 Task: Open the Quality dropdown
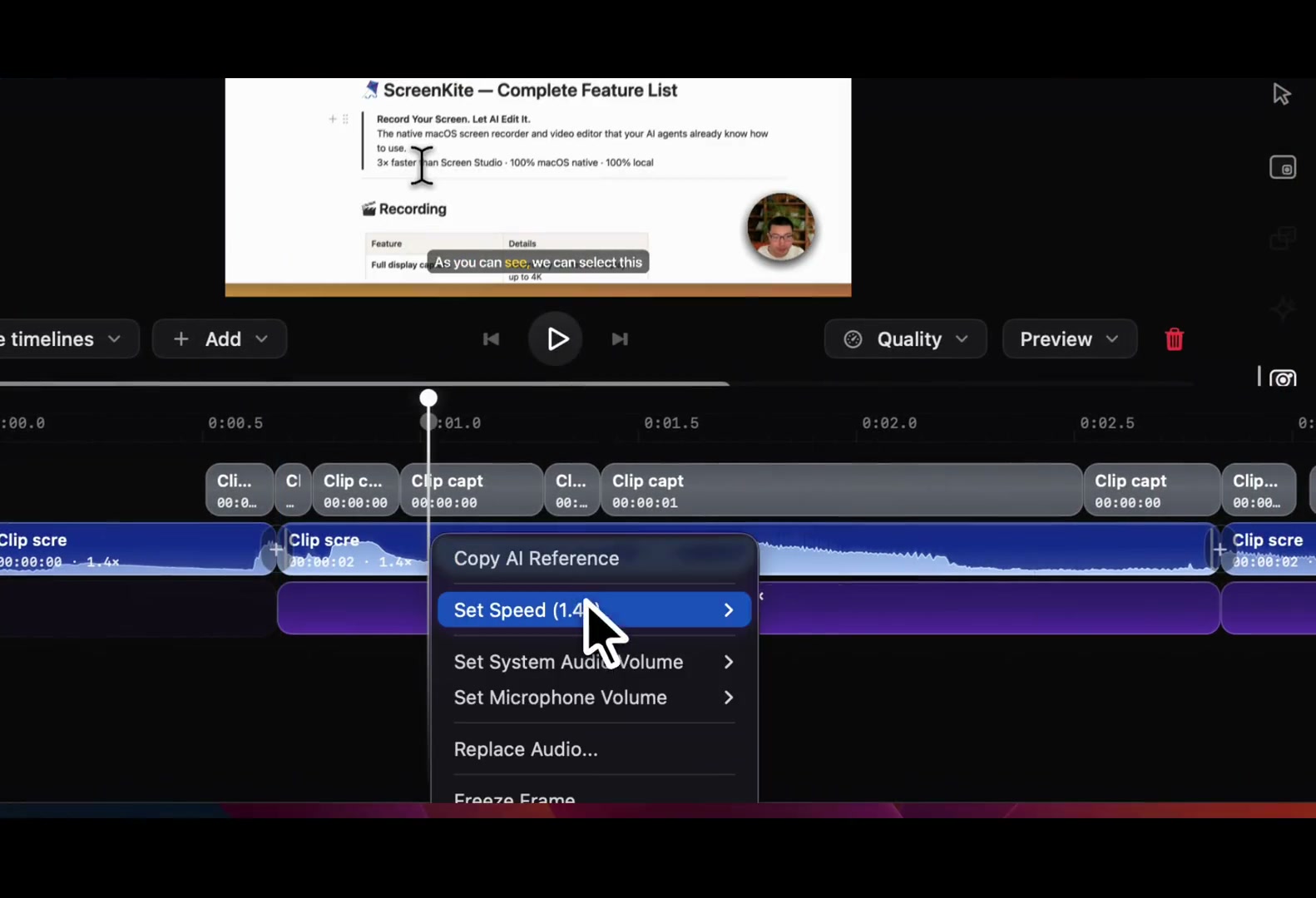[x=906, y=339]
